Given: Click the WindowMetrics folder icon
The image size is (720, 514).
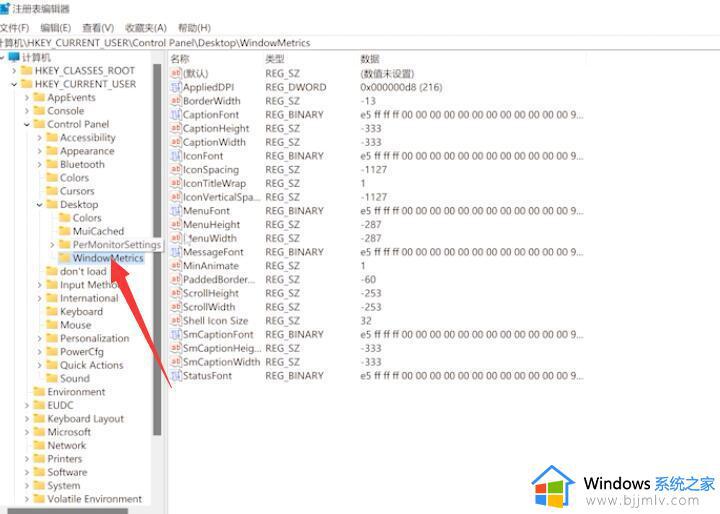Looking at the screenshot, I should tap(65, 258).
